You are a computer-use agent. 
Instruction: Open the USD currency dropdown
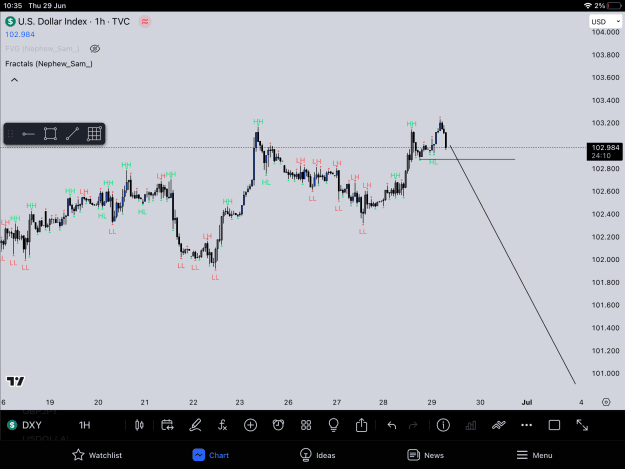click(605, 22)
